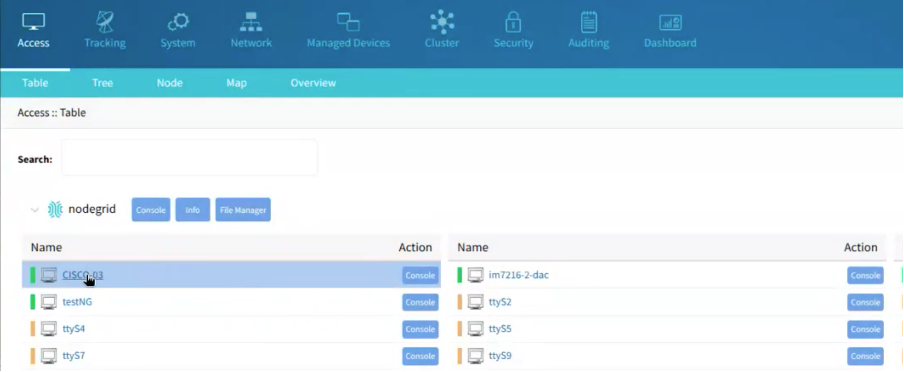Switch to the Table tab
The image size is (904, 372).
(35, 82)
